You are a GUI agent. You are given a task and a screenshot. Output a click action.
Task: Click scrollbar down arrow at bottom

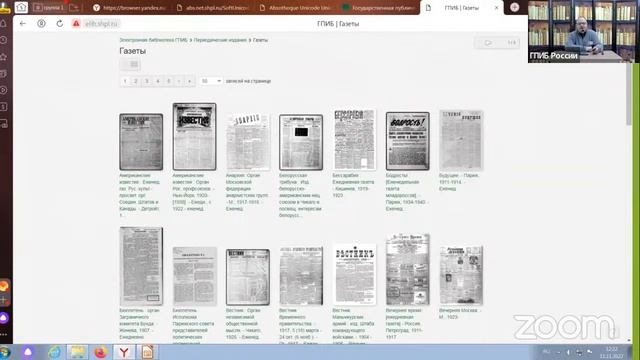[629, 340]
